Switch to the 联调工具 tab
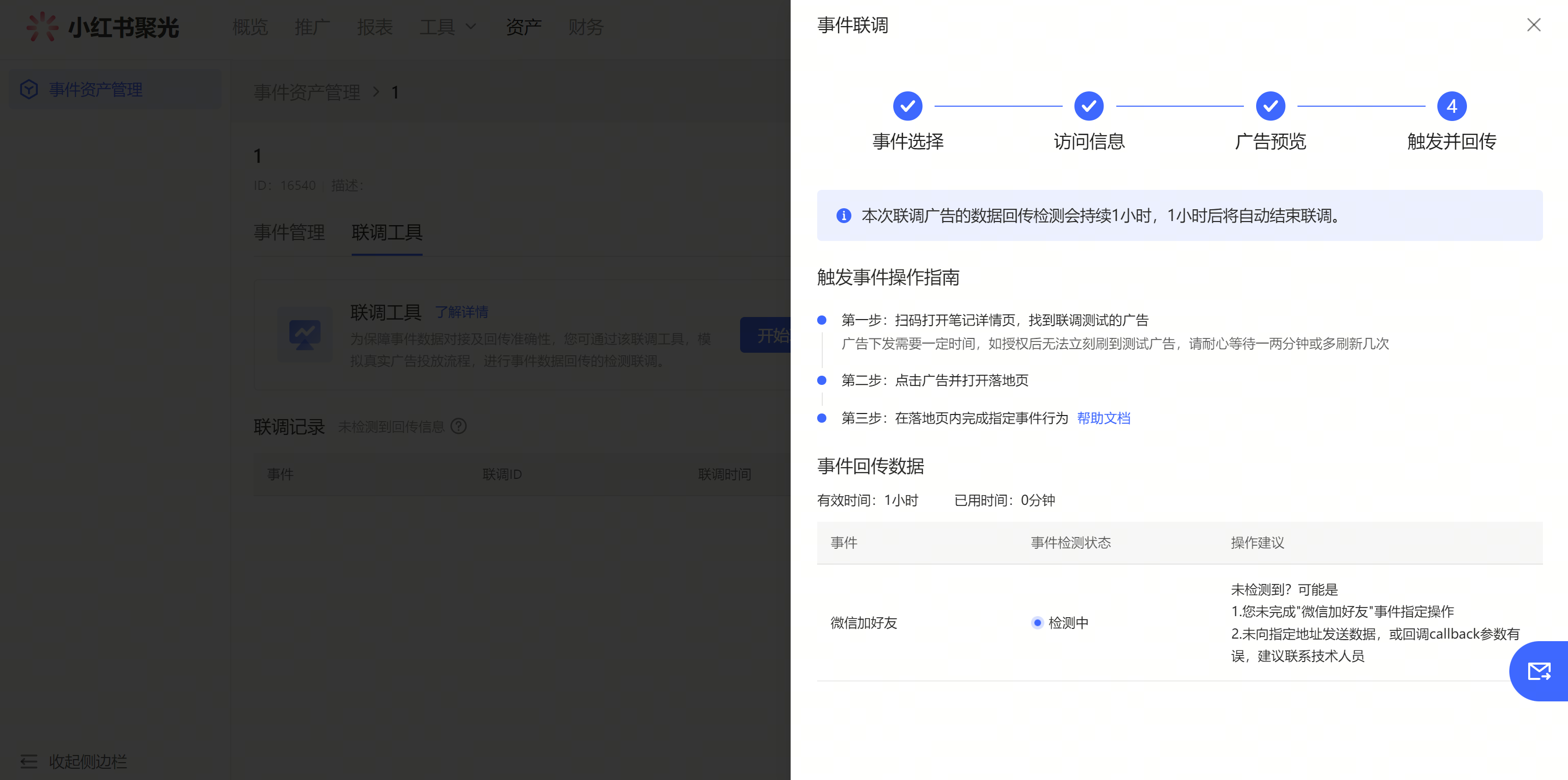 tap(387, 232)
